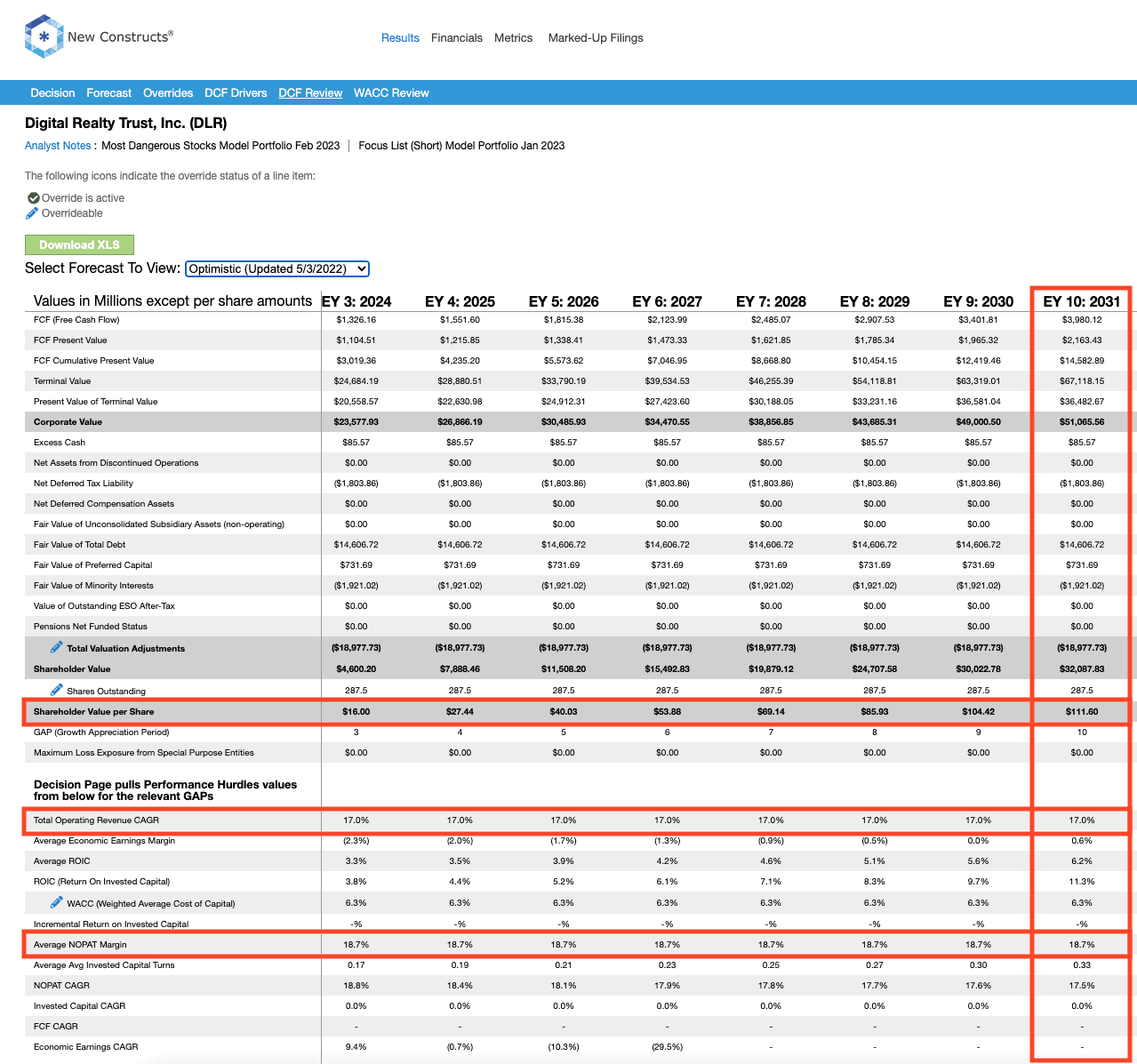Viewport: 1137px width, 1064px height.
Task: Click the pencil icon beside WACC row
Action: click(x=57, y=902)
